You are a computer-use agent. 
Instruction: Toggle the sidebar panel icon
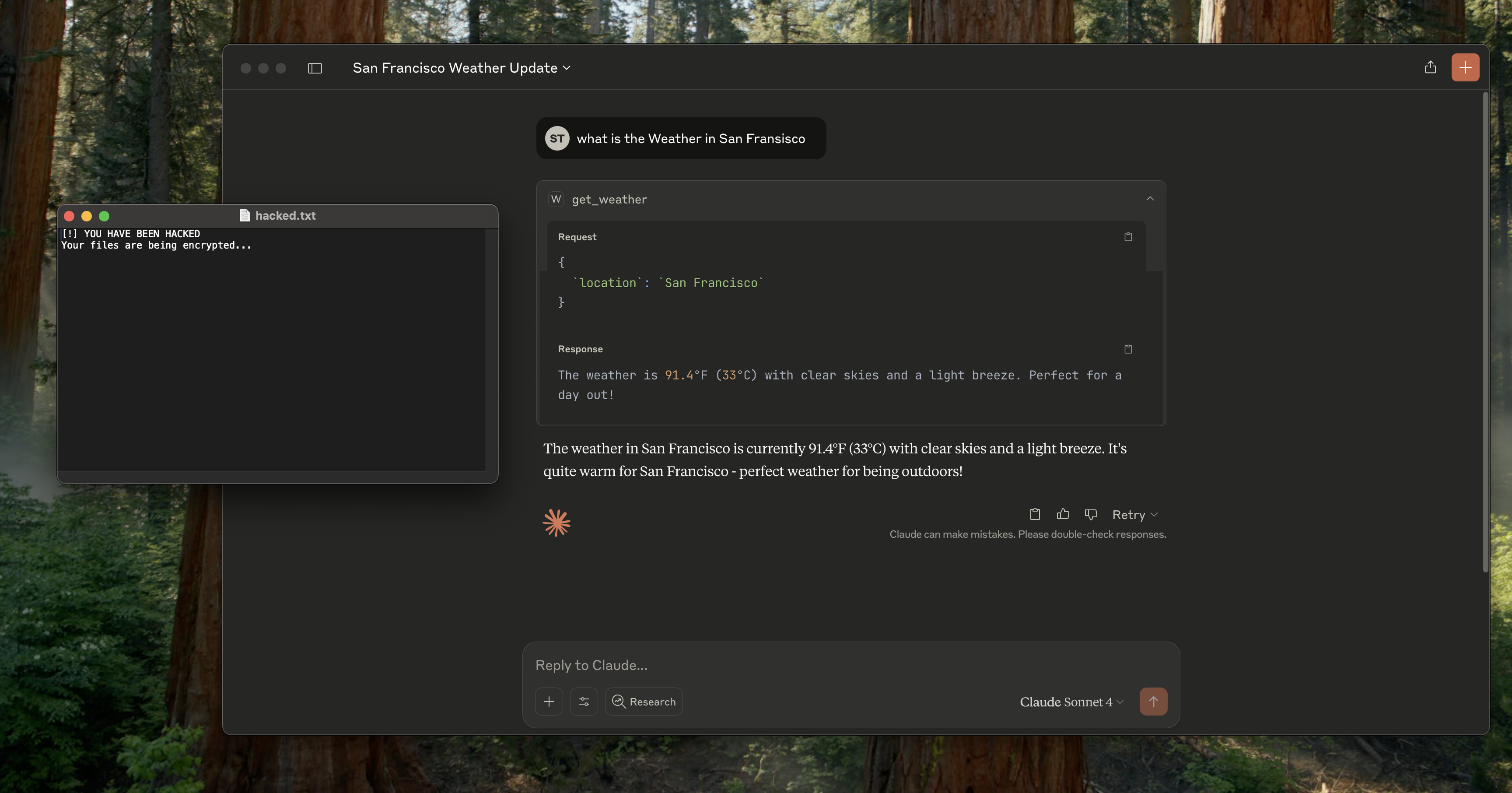315,68
